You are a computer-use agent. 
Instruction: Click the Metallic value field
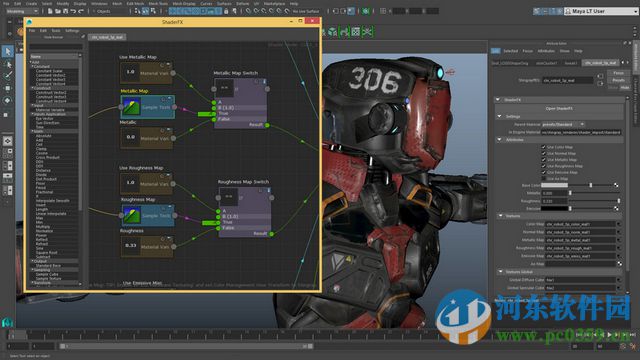point(554,193)
